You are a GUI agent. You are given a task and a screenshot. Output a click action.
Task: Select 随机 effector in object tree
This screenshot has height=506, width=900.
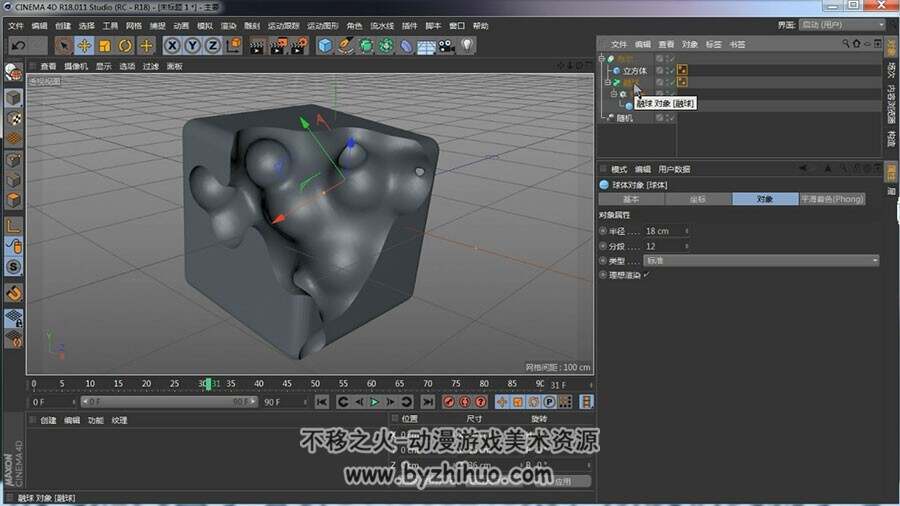coord(624,118)
